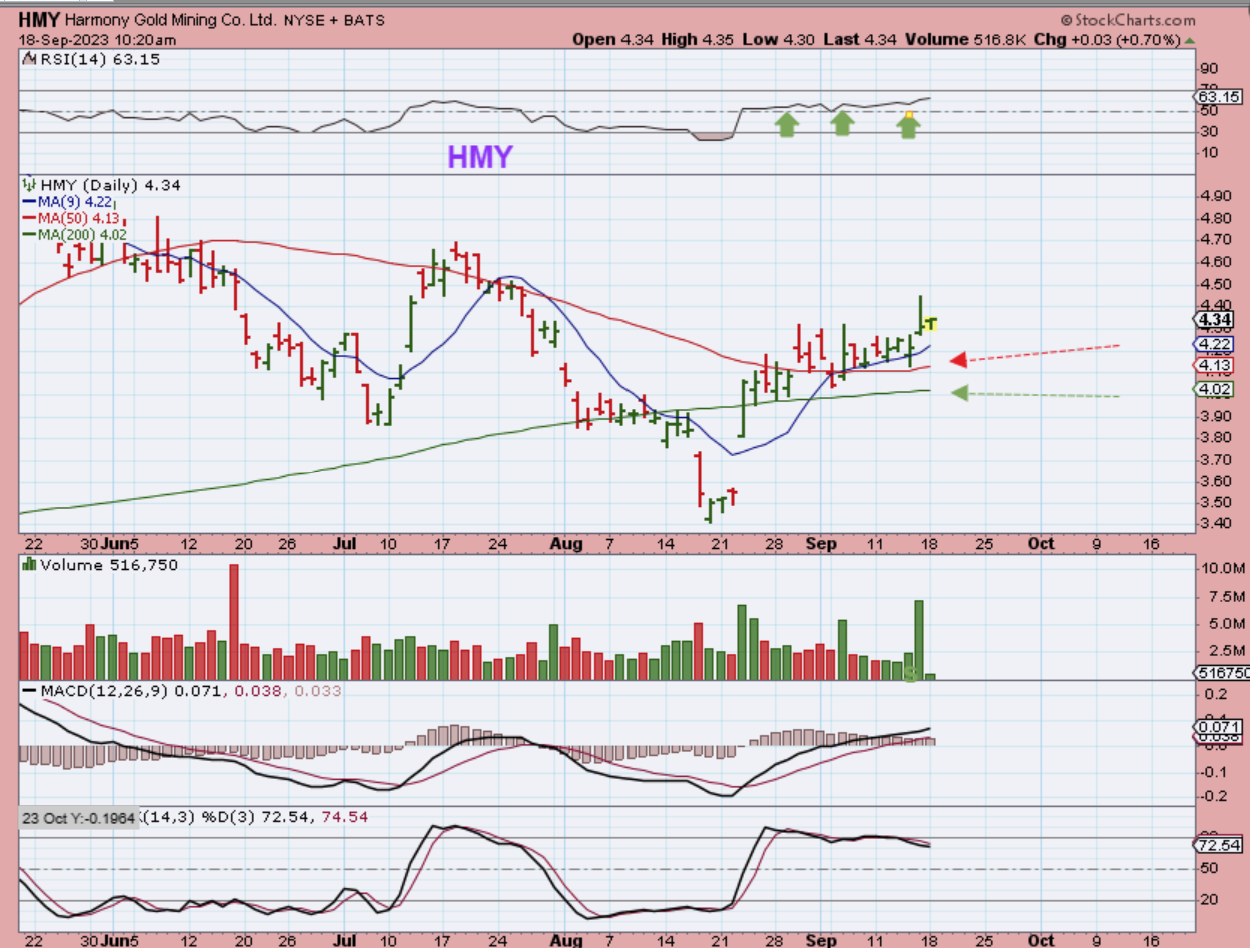Click the blue line marker before MA(9)

click(x=28, y=202)
